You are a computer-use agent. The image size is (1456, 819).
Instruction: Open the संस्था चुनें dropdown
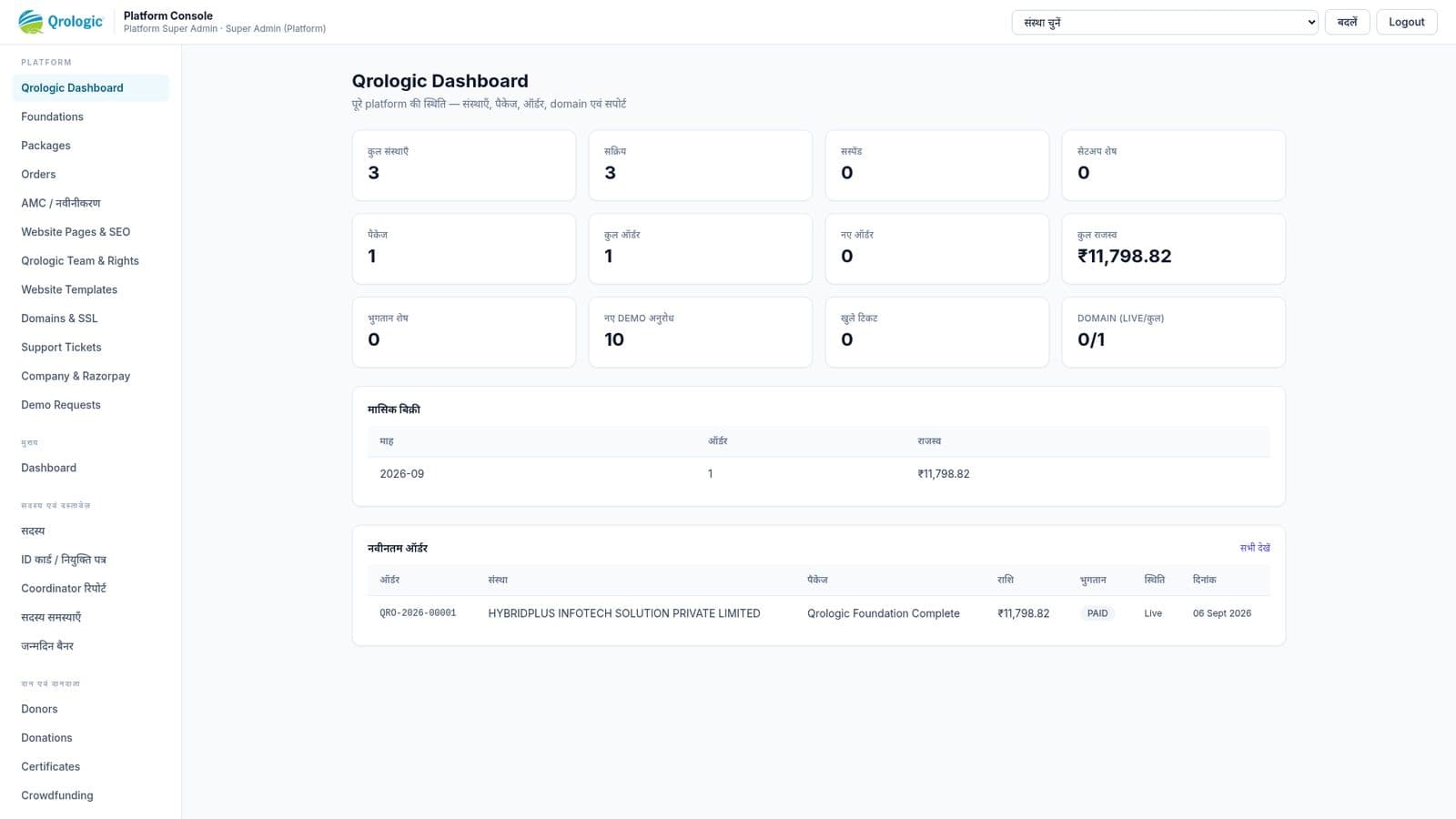pyautogui.click(x=1165, y=22)
